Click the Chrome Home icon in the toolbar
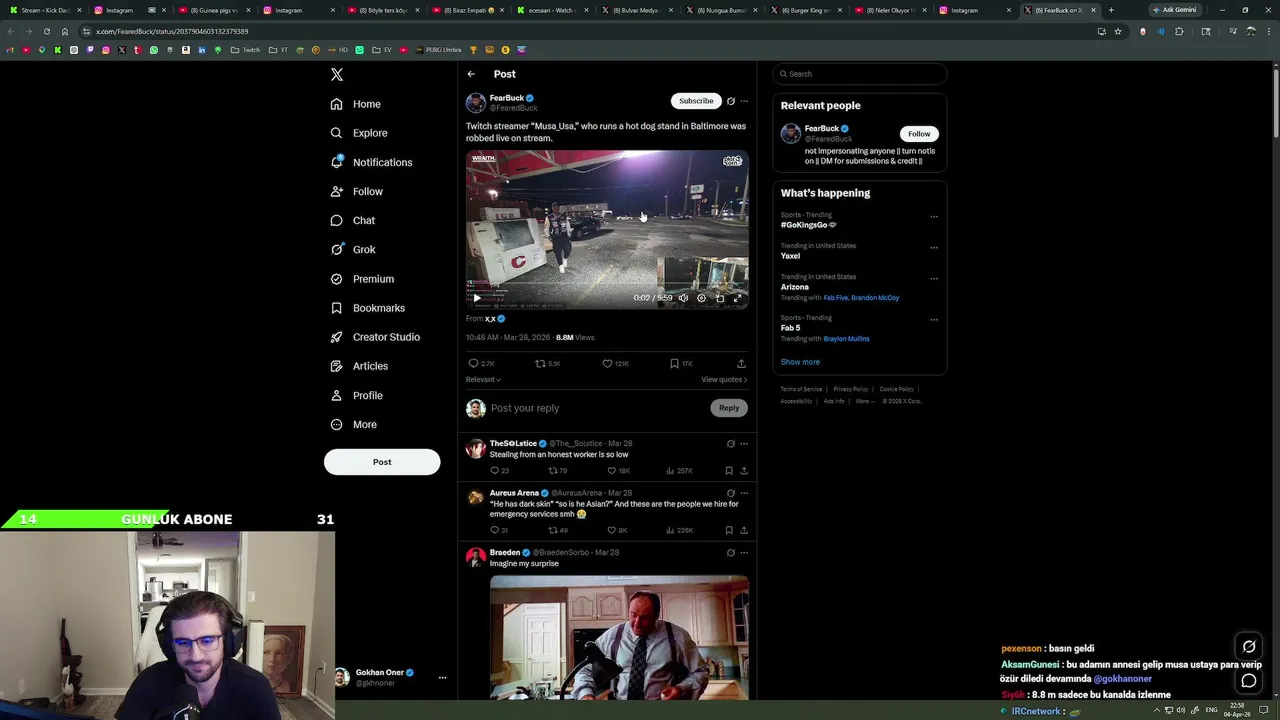This screenshot has width=1280, height=720. click(x=65, y=31)
